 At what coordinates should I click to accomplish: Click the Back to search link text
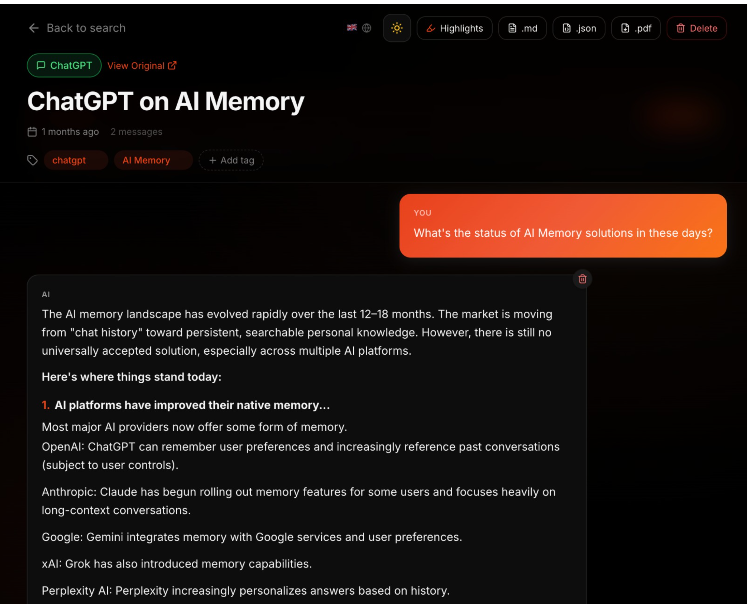86,28
